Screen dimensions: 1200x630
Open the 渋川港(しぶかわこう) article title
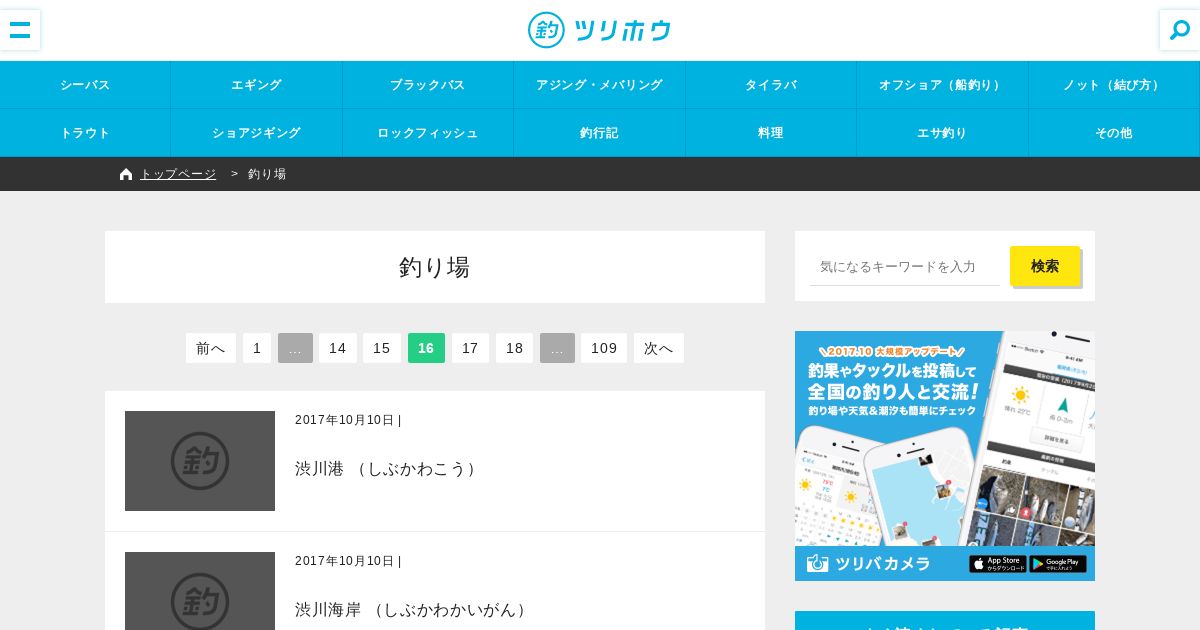point(389,469)
